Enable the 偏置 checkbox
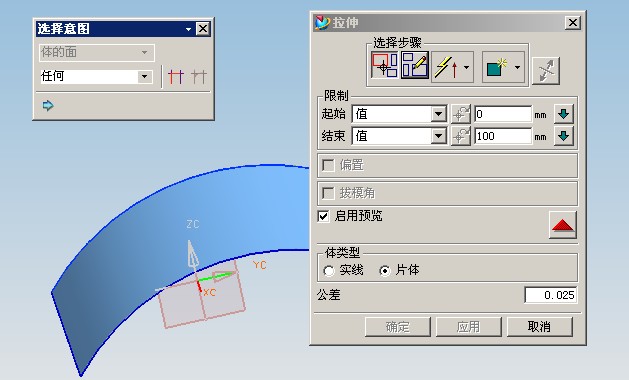The image size is (629, 380). [328, 165]
